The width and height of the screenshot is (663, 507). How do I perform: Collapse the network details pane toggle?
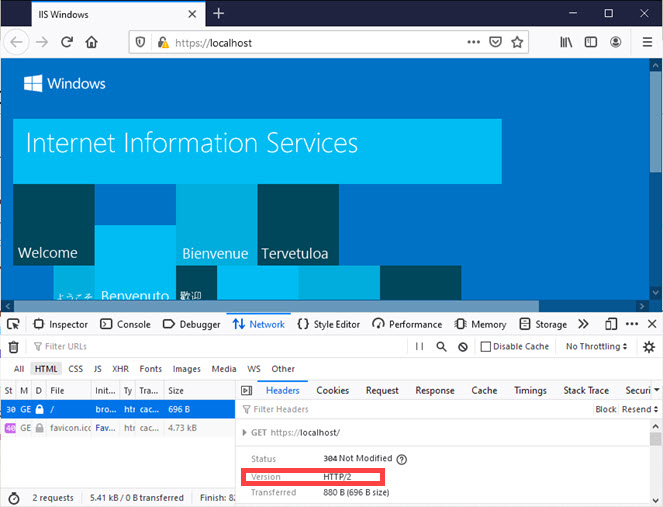coord(246,391)
